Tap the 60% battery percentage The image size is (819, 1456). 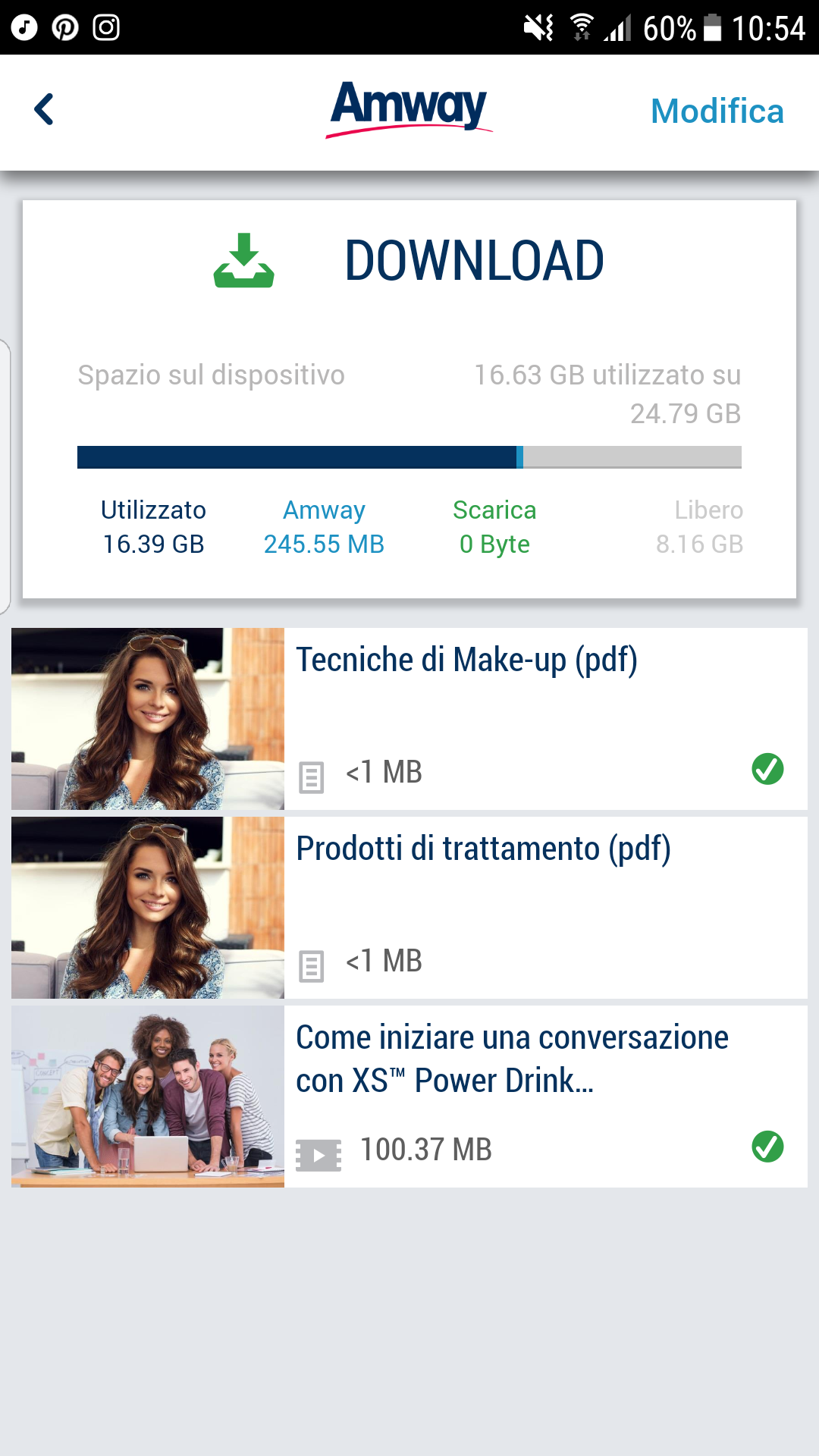click(670, 29)
